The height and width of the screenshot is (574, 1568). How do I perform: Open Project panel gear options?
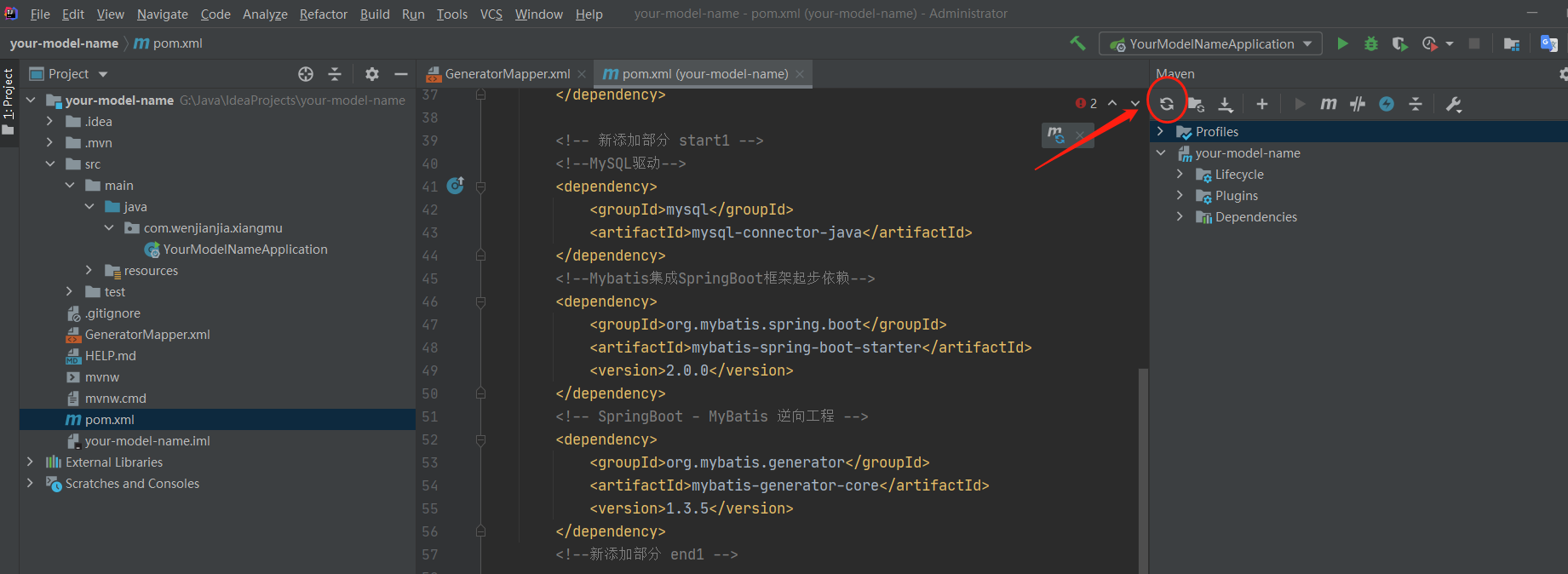point(372,74)
